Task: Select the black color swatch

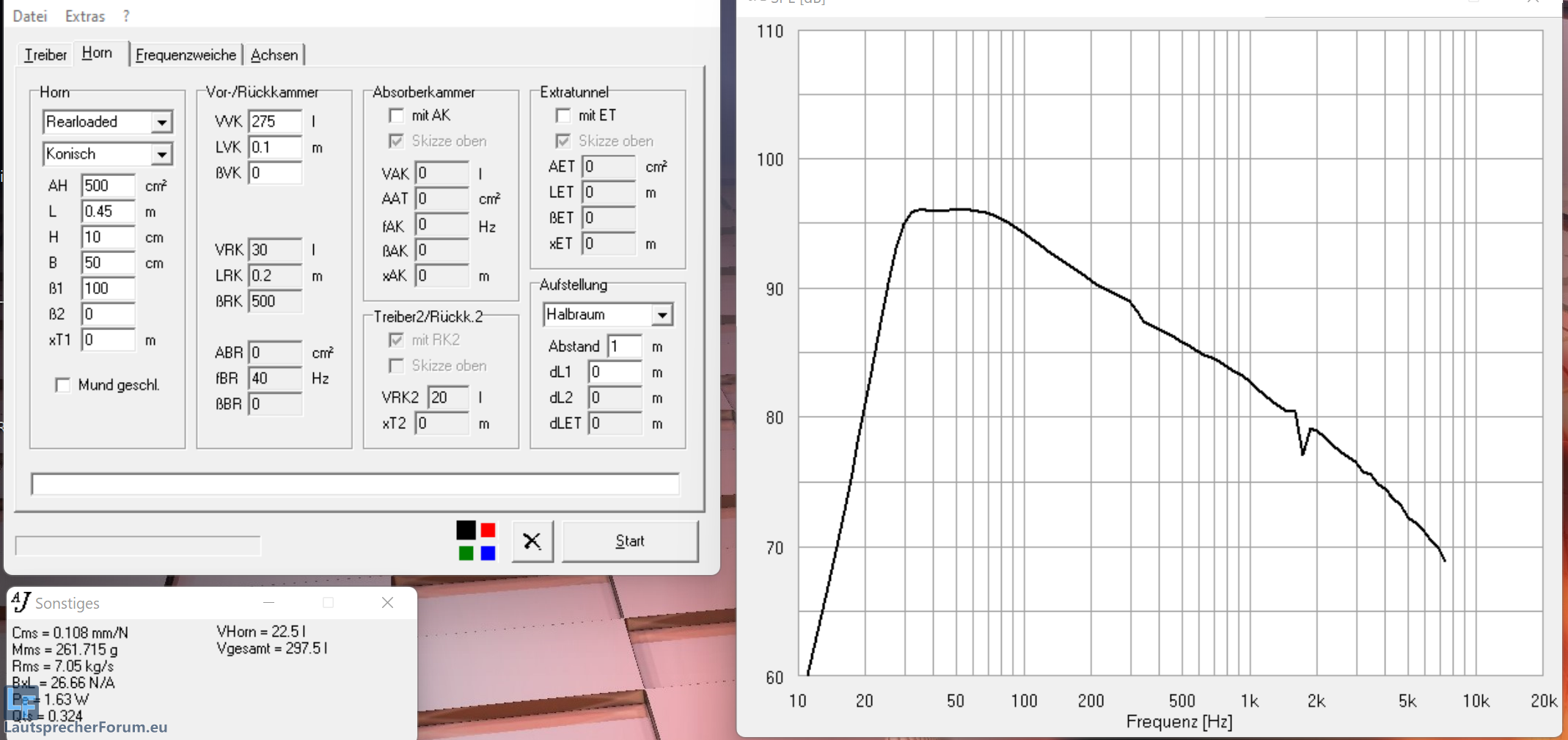Action: point(466,530)
